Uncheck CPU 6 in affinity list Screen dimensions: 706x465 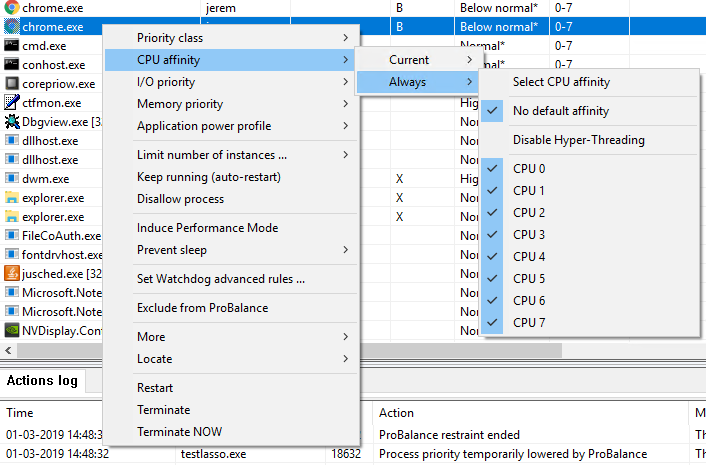tap(492, 300)
